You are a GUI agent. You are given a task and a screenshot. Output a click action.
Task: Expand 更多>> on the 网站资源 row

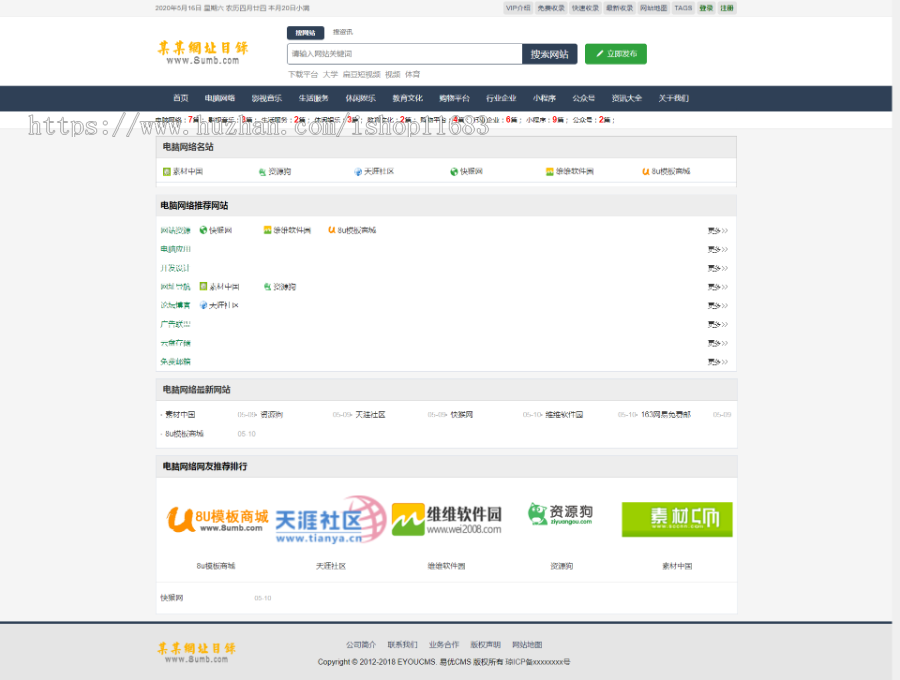(715, 228)
